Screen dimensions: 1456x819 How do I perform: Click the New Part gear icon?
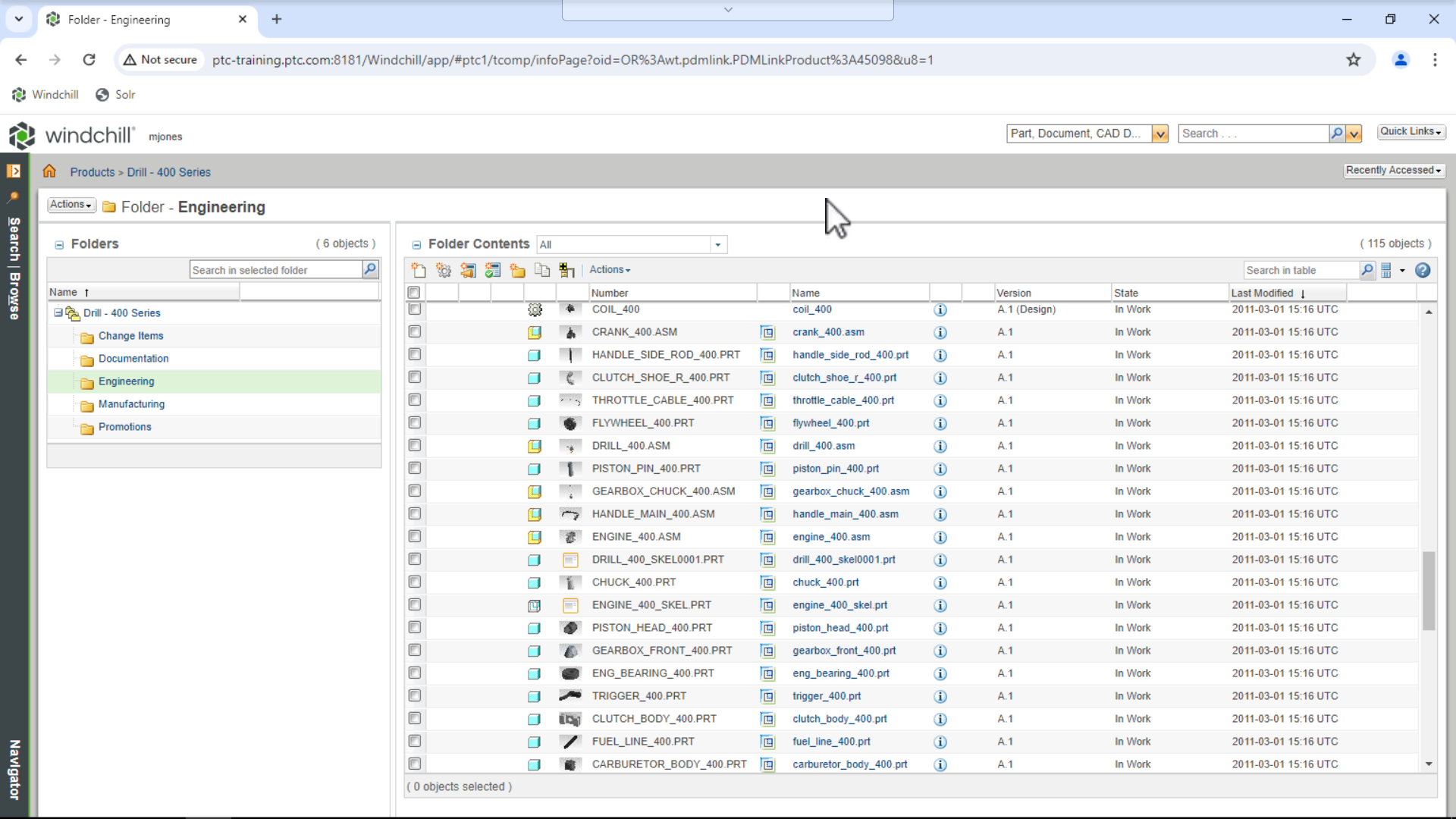[444, 270]
